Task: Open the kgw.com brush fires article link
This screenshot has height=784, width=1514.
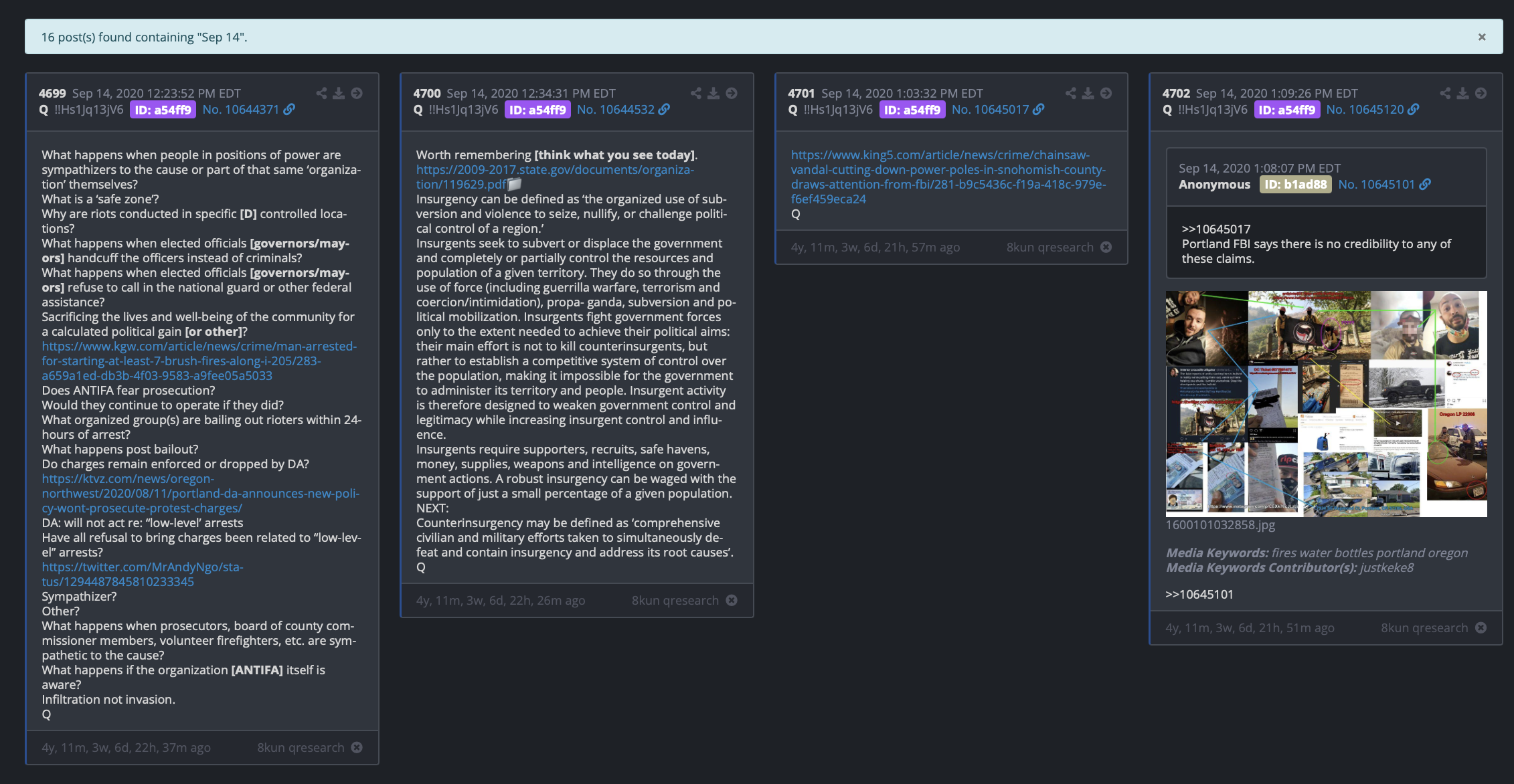Action: click(x=199, y=361)
